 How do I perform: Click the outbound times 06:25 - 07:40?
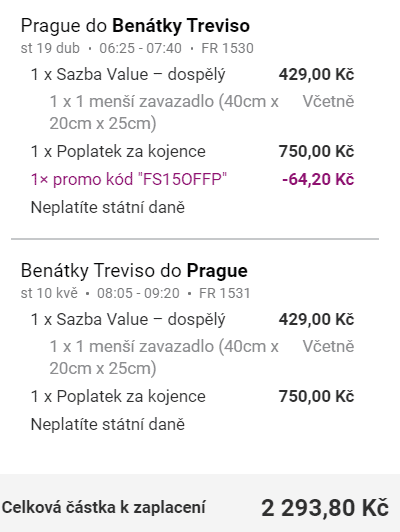coord(140,48)
